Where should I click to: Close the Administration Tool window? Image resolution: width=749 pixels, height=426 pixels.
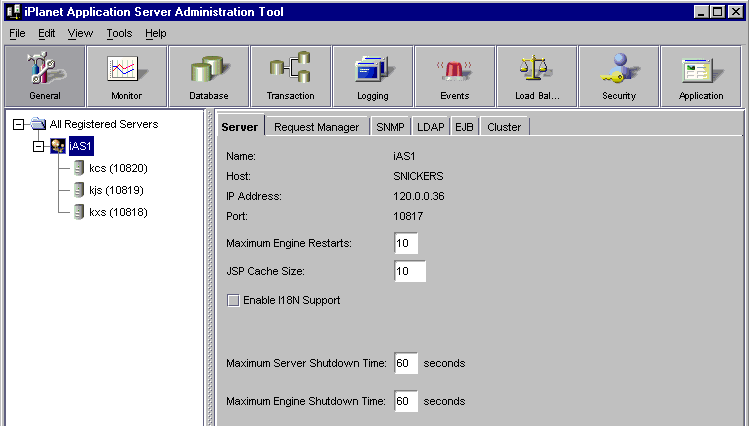coord(736,12)
